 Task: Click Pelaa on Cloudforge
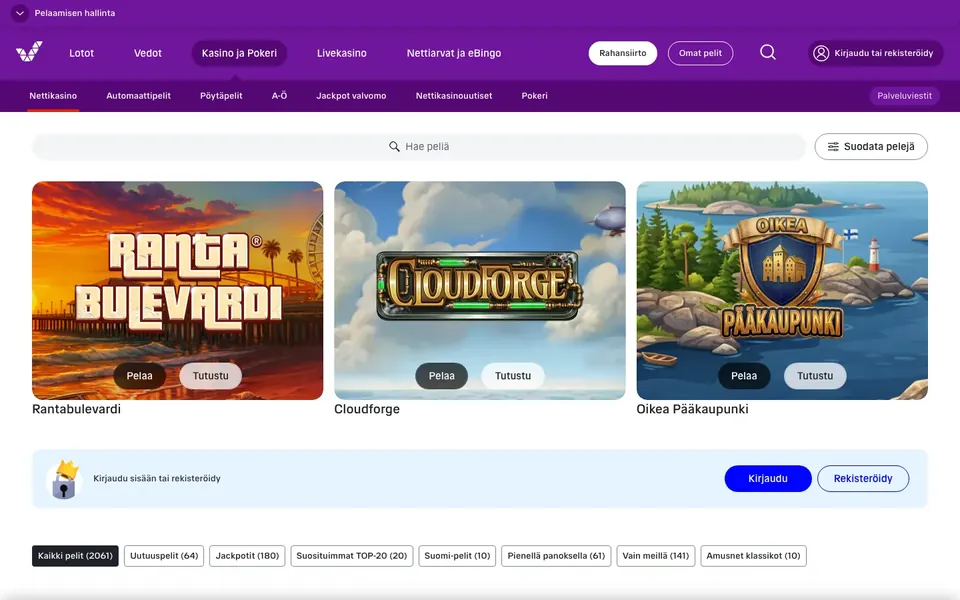pos(441,376)
